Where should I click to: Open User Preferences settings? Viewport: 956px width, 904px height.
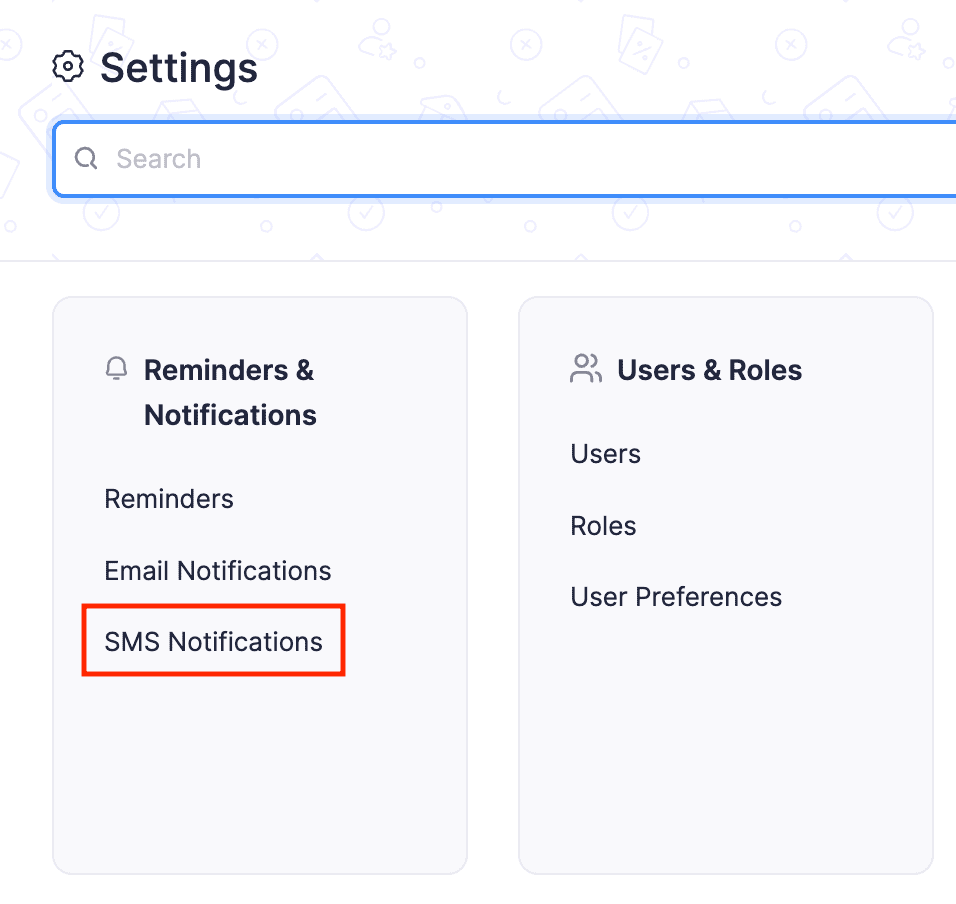pyautogui.click(x=676, y=596)
